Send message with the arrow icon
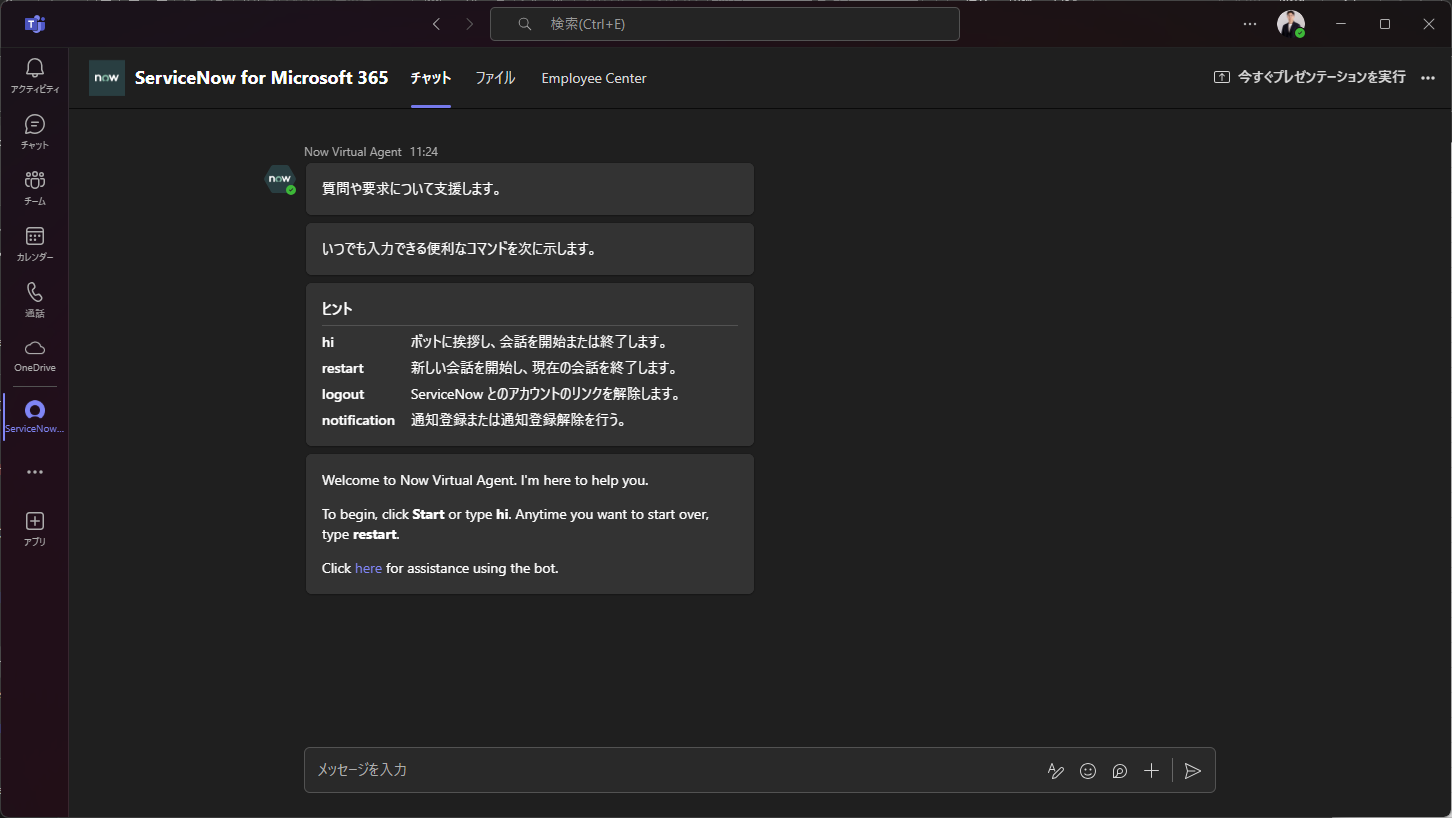Viewport: 1452px width, 818px height. point(1192,770)
